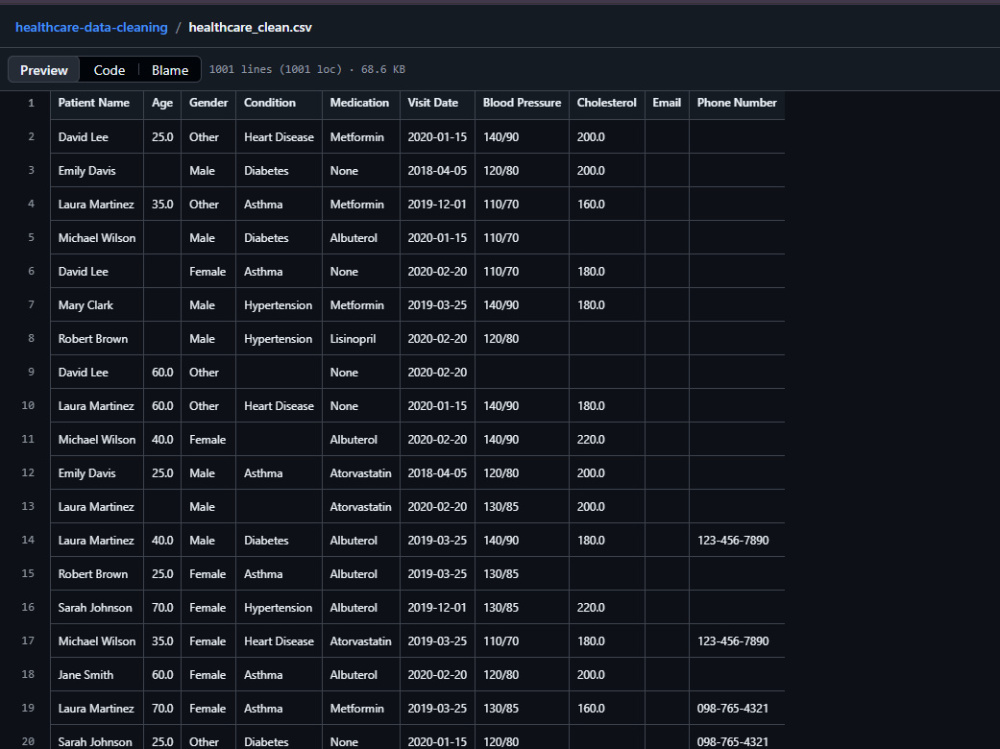Image resolution: width=1000 pixels, height=749 pixels.
Task: Click the '1001 lines (1001 loc) · 68.6 KB' info text
Action: (x=307, y=70)
